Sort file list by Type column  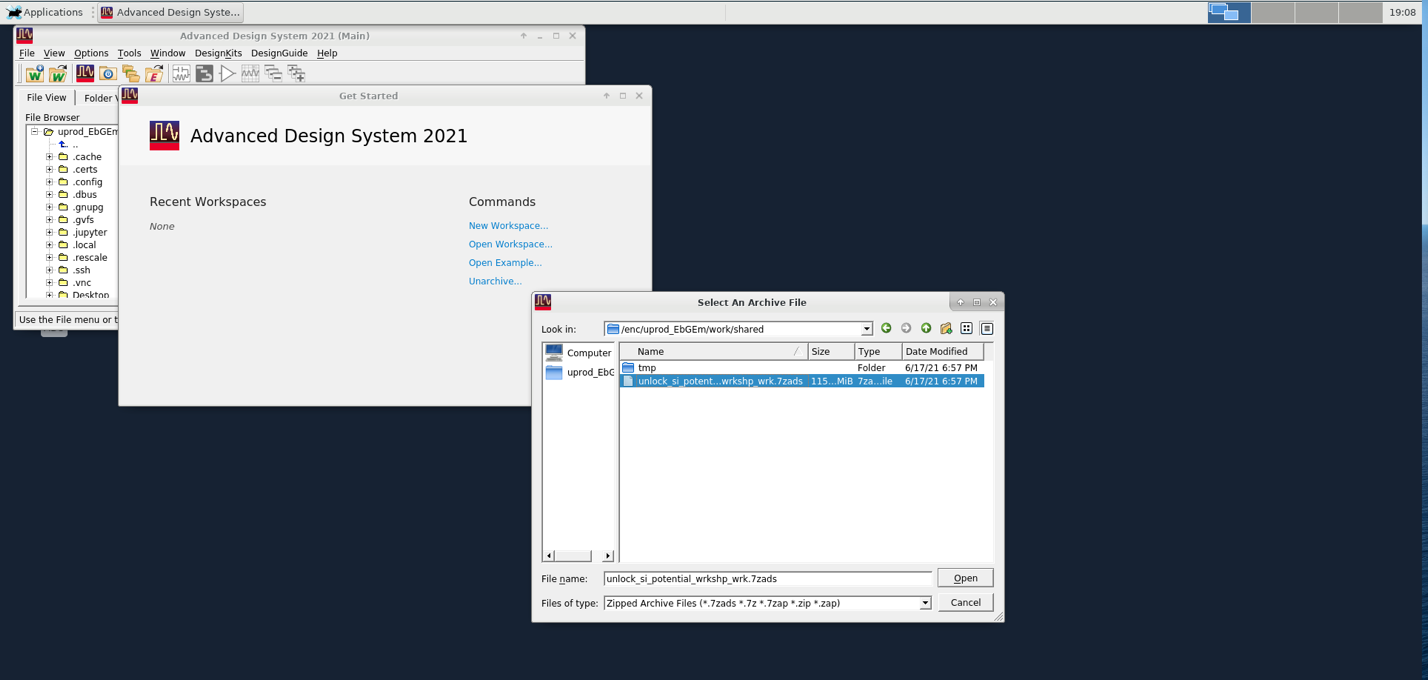pyautogui.click(x=878, y=352)
